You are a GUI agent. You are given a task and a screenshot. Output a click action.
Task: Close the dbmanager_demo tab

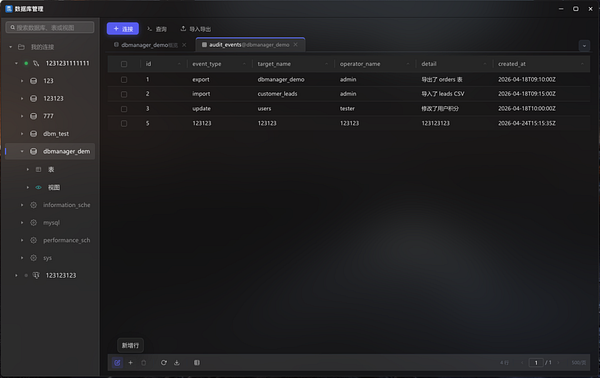pos(184,45)
